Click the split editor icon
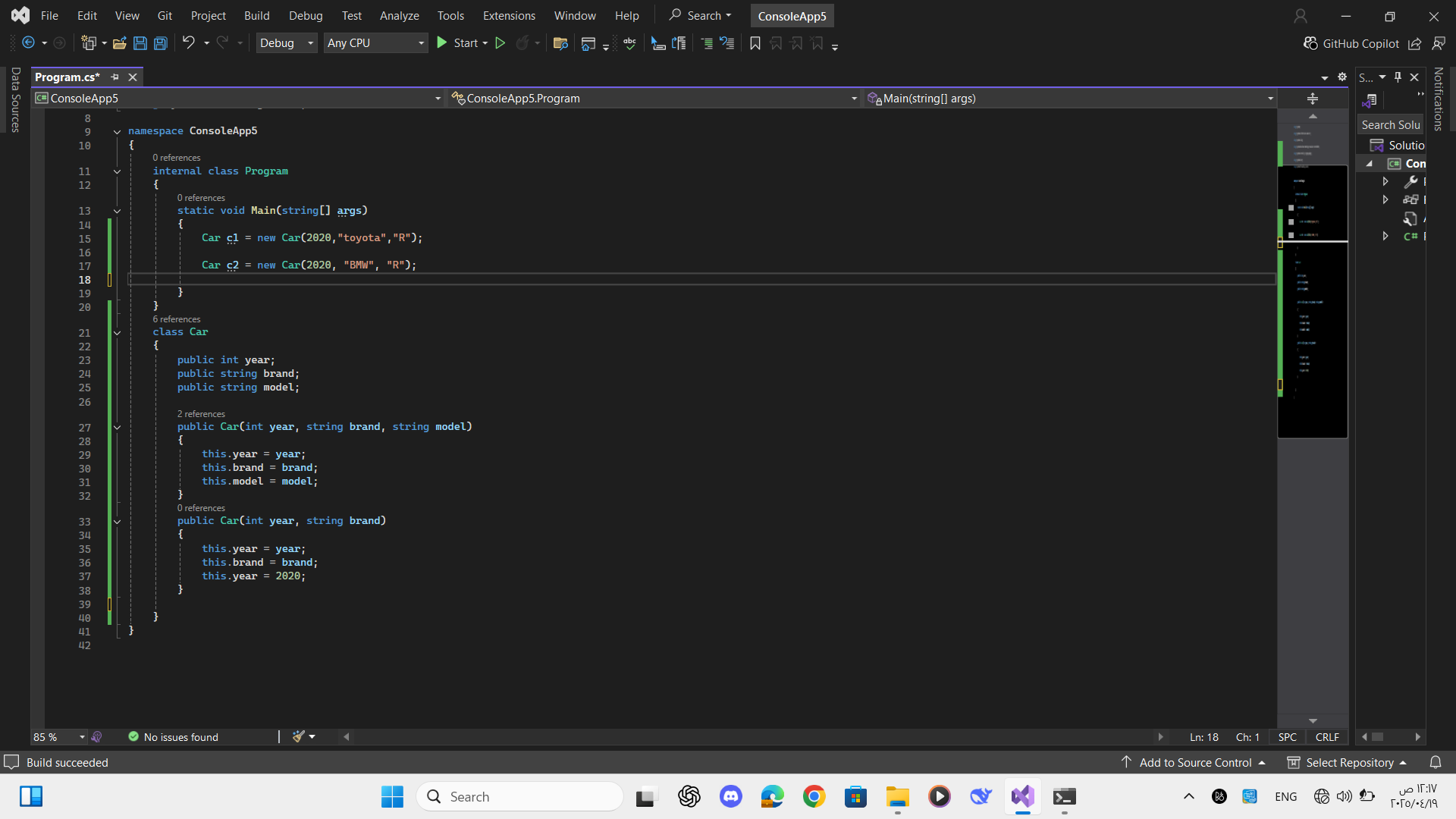 coord(1313,99)
